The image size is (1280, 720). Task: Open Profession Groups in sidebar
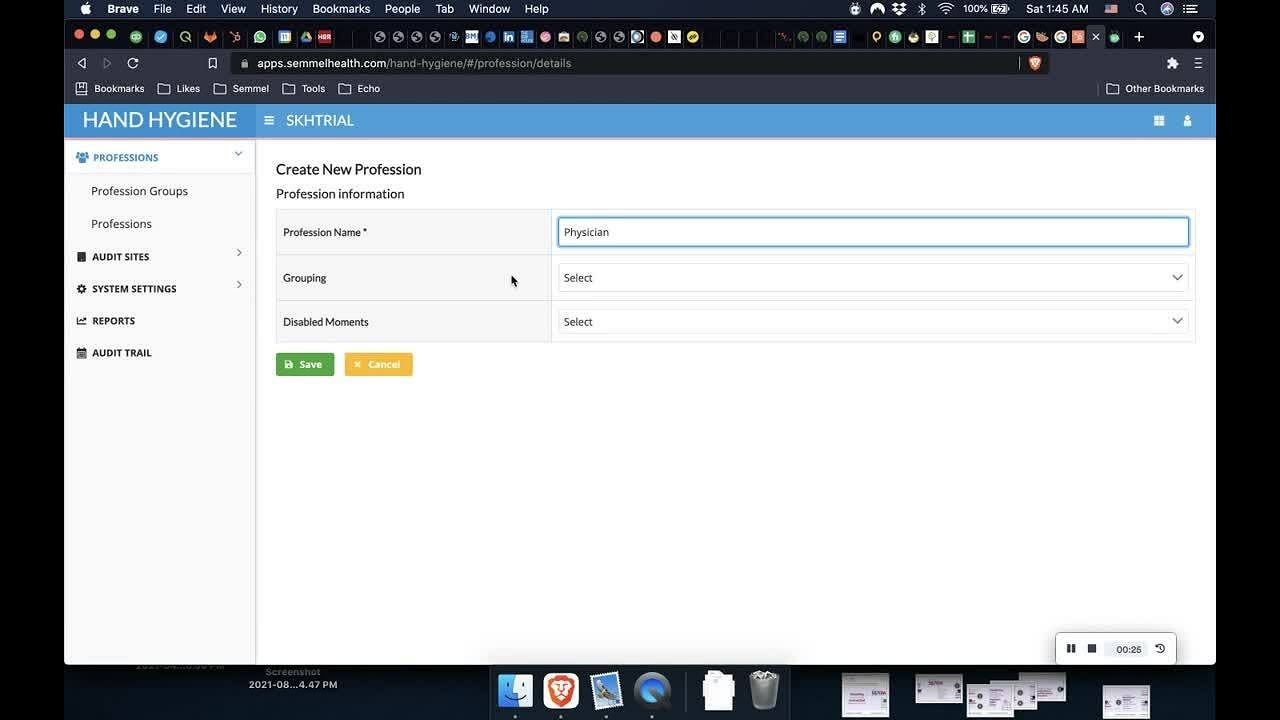coord(139,191)
